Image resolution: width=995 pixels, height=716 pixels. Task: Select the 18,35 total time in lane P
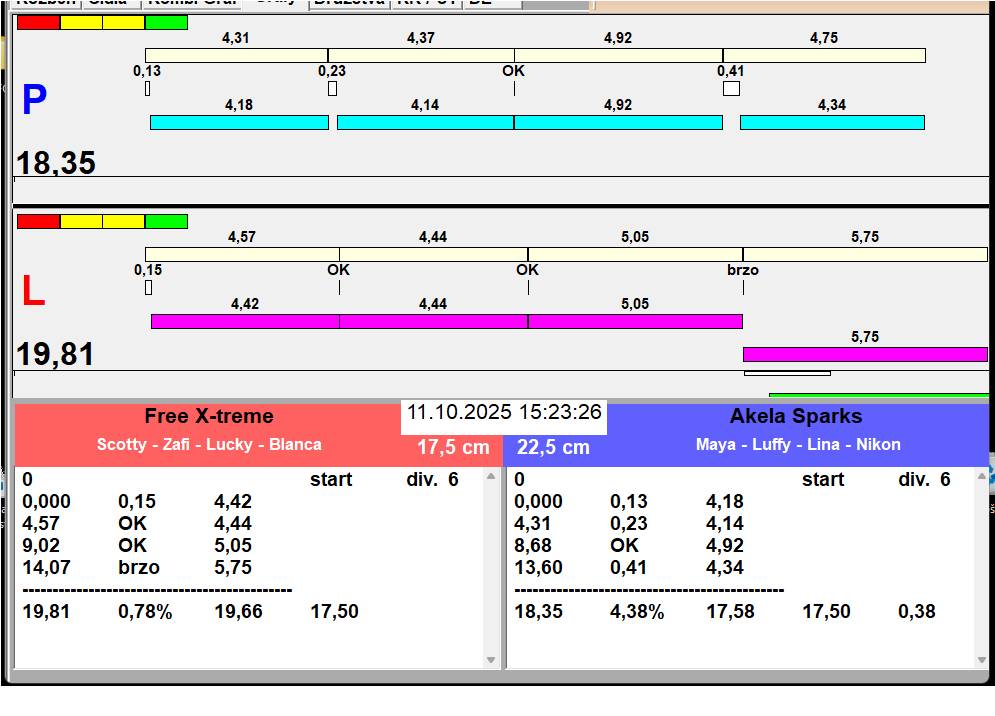point(56,163)
